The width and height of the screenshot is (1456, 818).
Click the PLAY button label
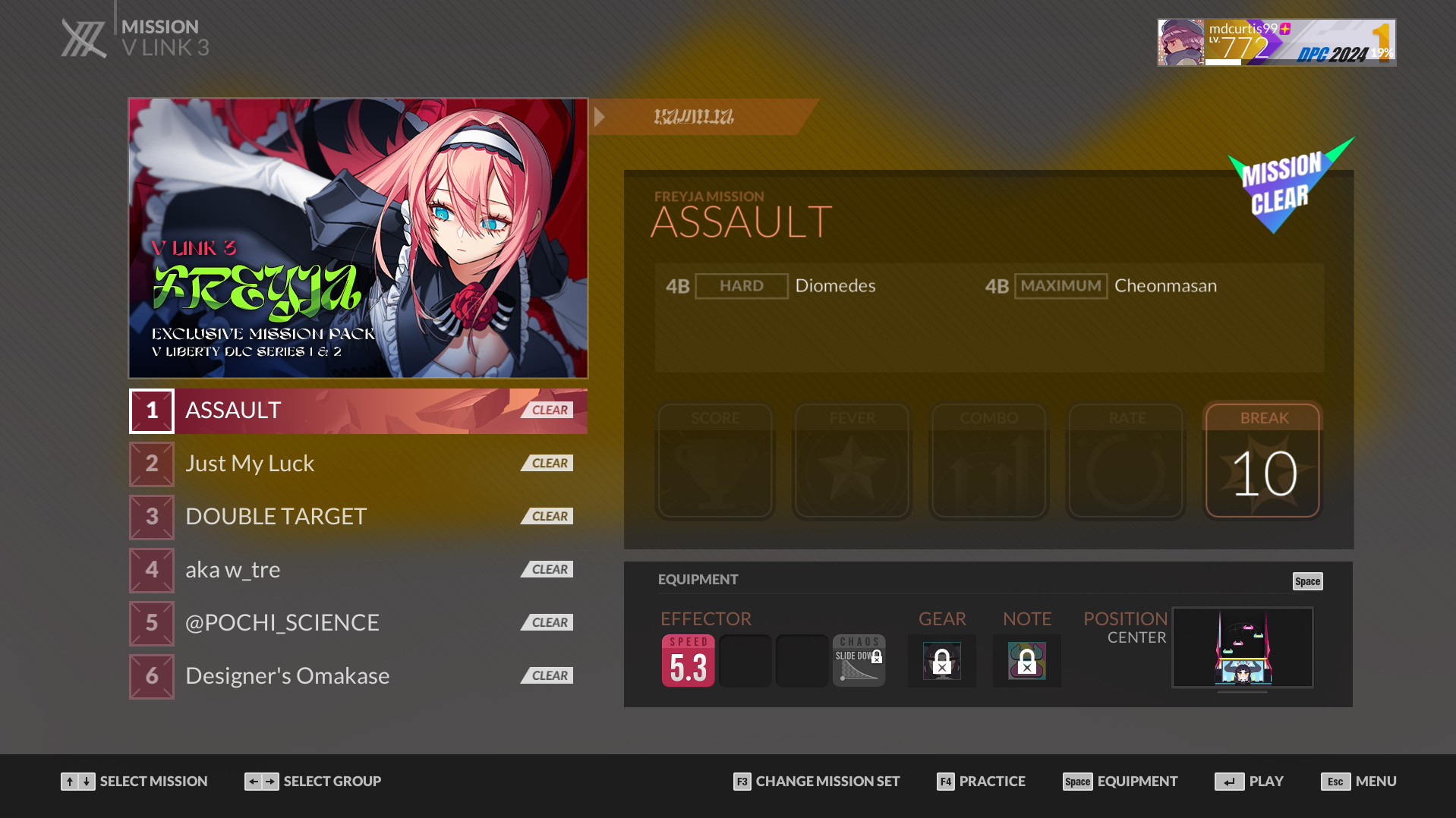click(x=1266, y=781)
